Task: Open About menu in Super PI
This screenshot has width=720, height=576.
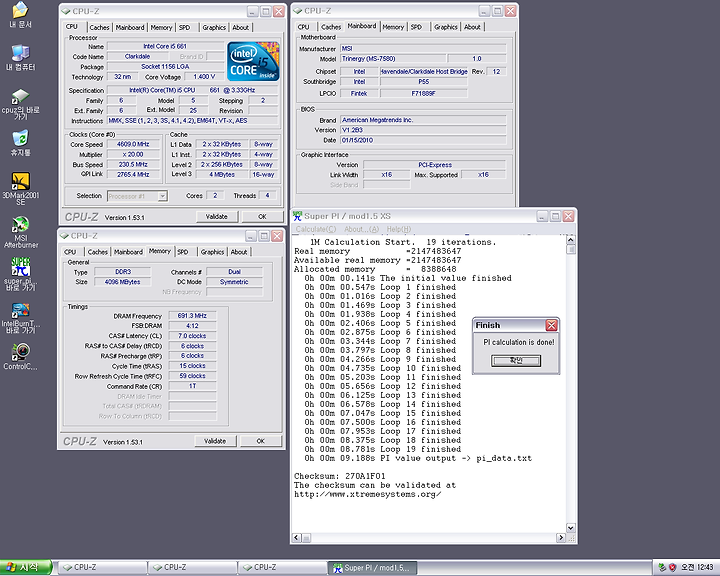Action: [x=361, y=229]
